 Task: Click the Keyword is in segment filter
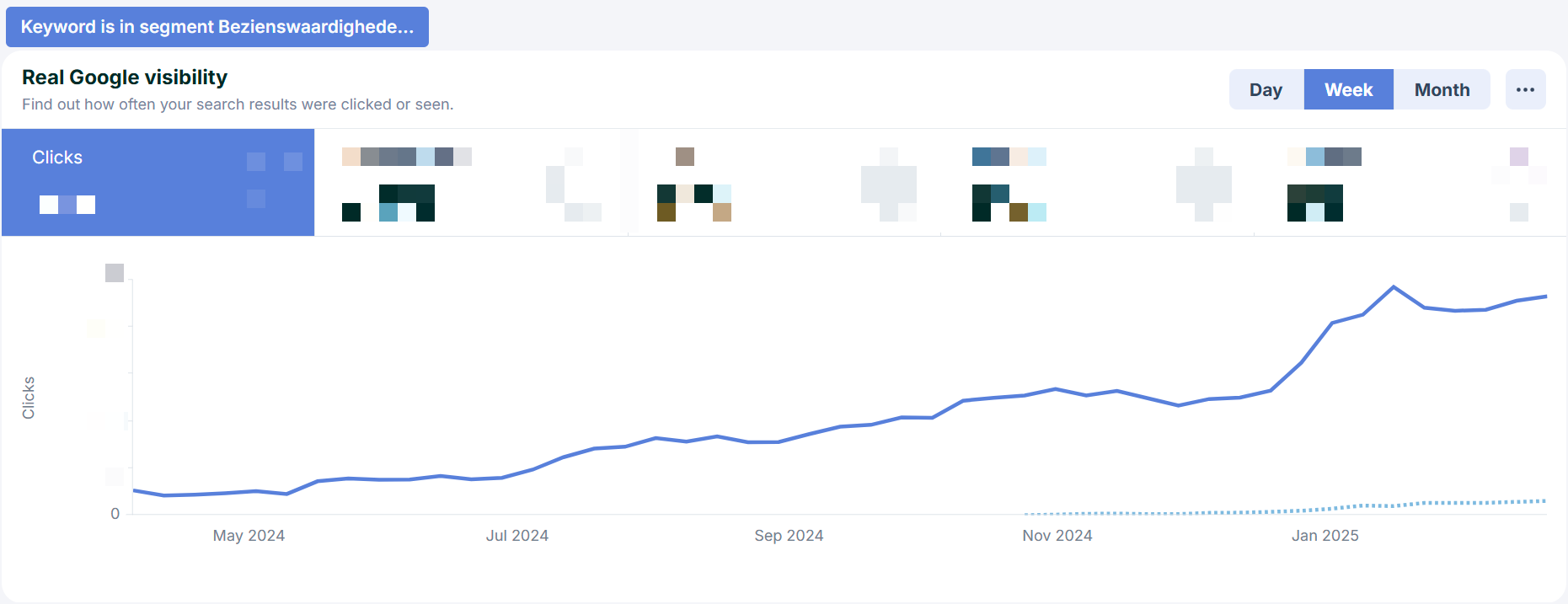coord(217,27)
